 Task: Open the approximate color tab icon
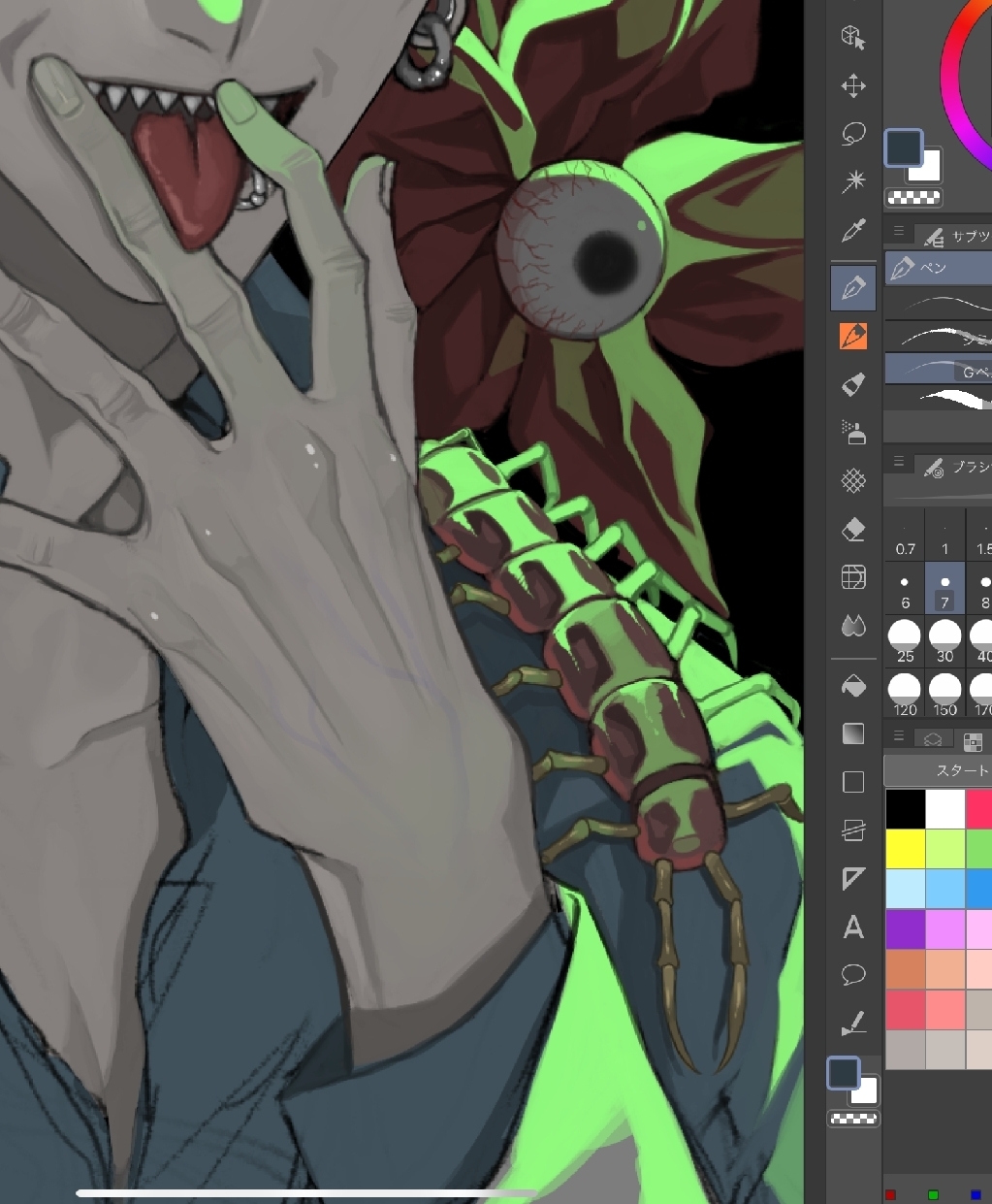point(933,740)
